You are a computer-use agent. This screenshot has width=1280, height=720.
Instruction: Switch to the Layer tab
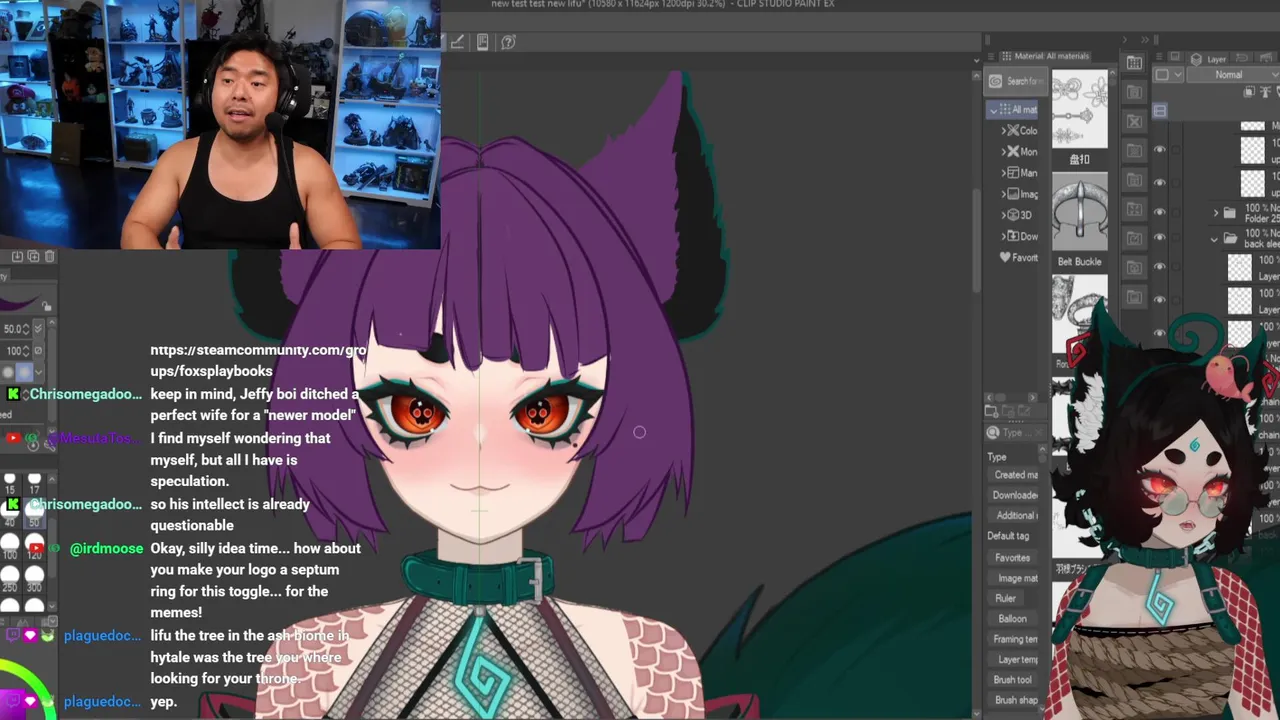[x=1207, y=59]
